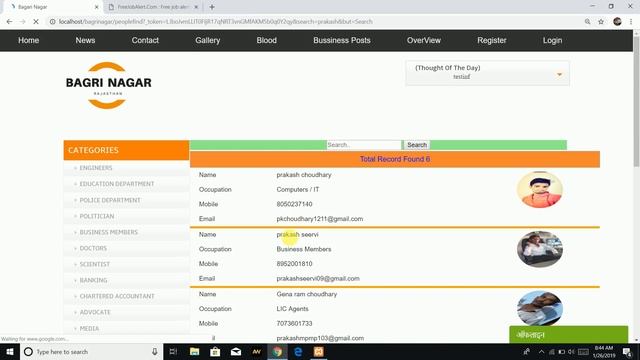This screenshot has width=640, height=360.
Task: Close the Bagri Nagar tab
Action: (96, 7)
